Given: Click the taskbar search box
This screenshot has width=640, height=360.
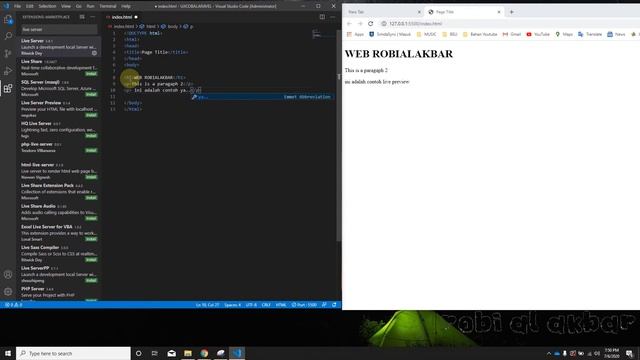Looking at the screenshot, I should tap(73, 353).
